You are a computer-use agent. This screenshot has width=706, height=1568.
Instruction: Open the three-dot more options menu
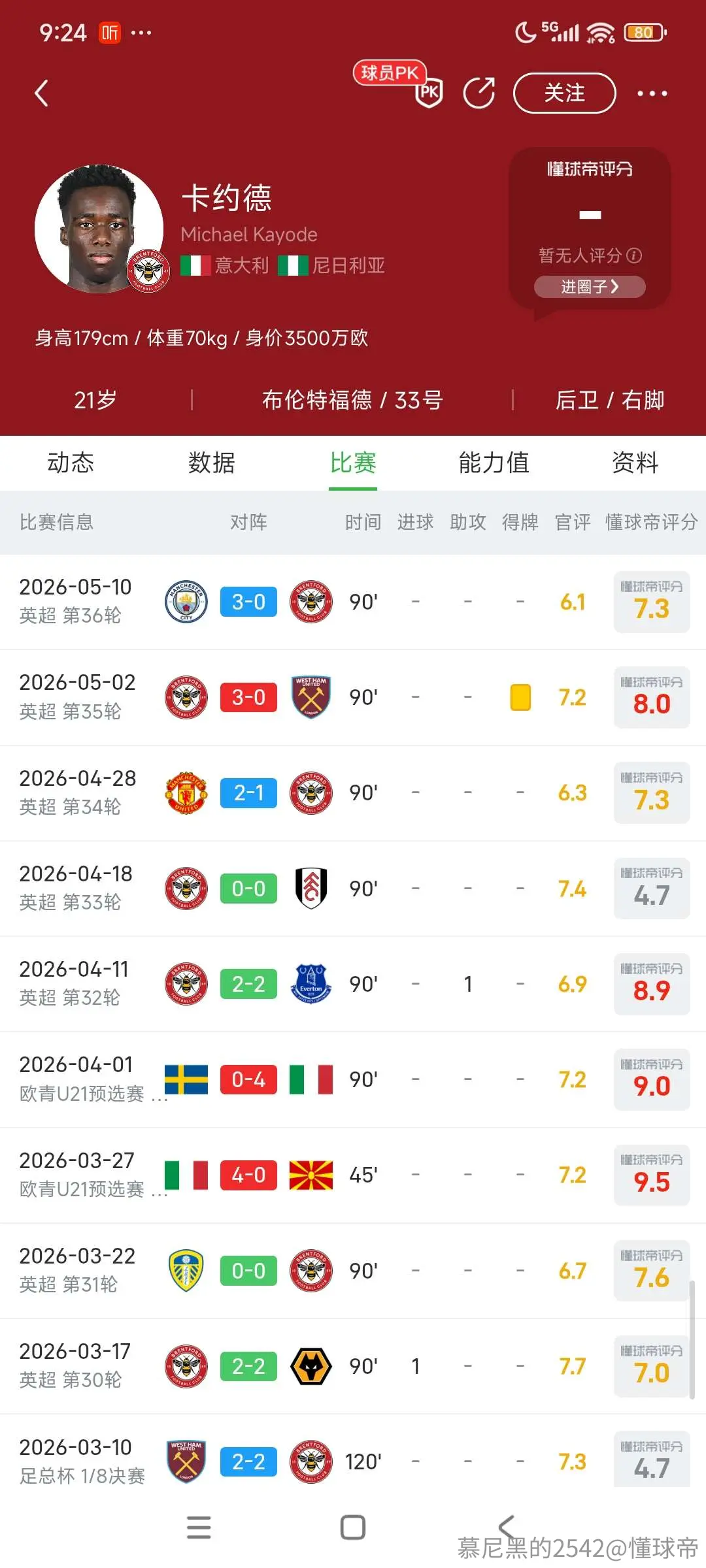[x=652, y=93]
